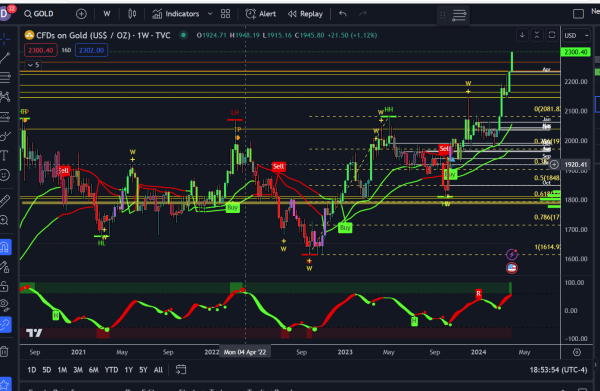This screenshot has width=600, height=391.
Task: Select the Text drawing tool
Action: [5, 155]
